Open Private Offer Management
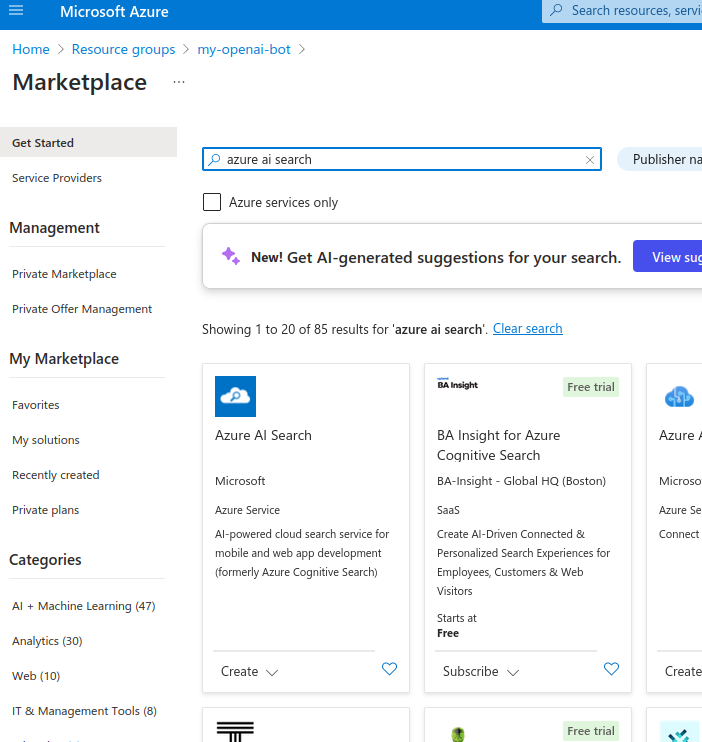Image resolution: width=702 pixels, height=742 pixels. coord(82,309)
